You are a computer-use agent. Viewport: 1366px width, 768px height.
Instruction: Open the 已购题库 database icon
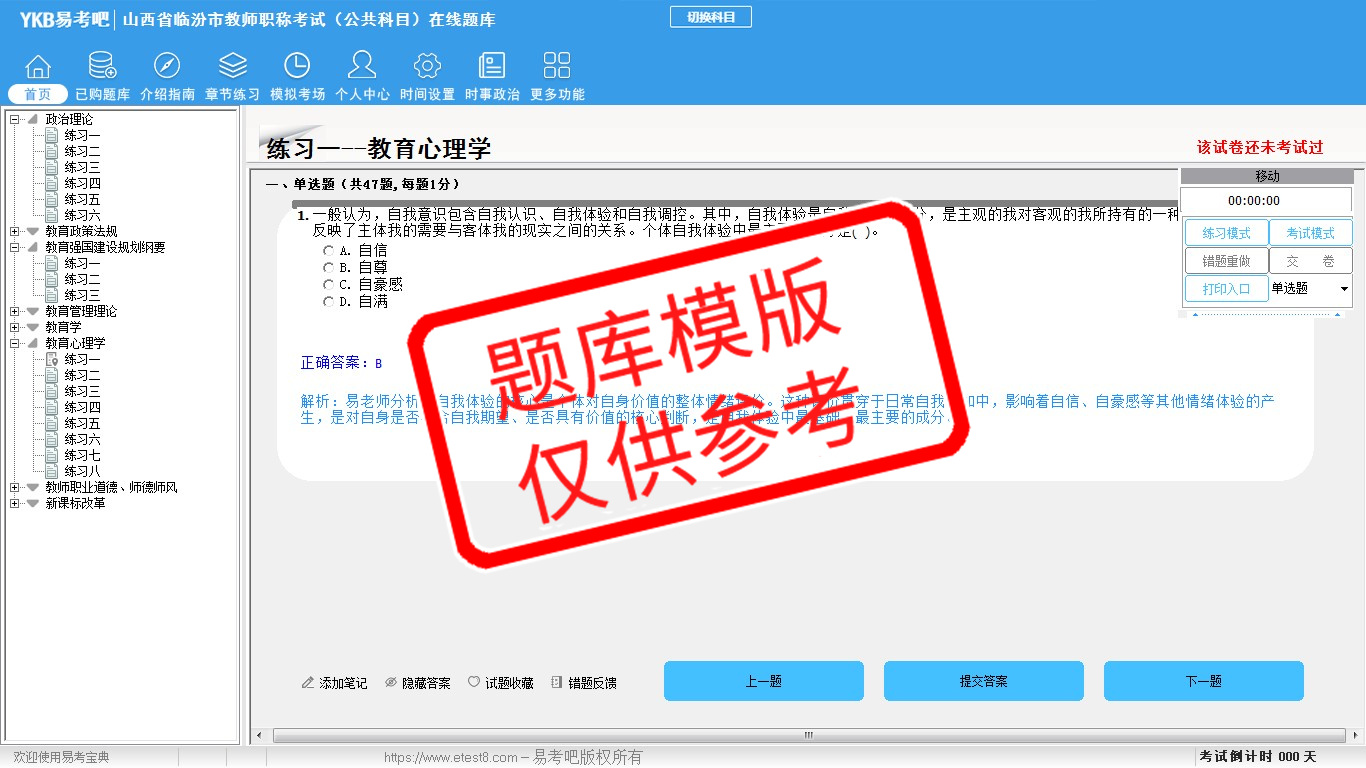[102, 67]
